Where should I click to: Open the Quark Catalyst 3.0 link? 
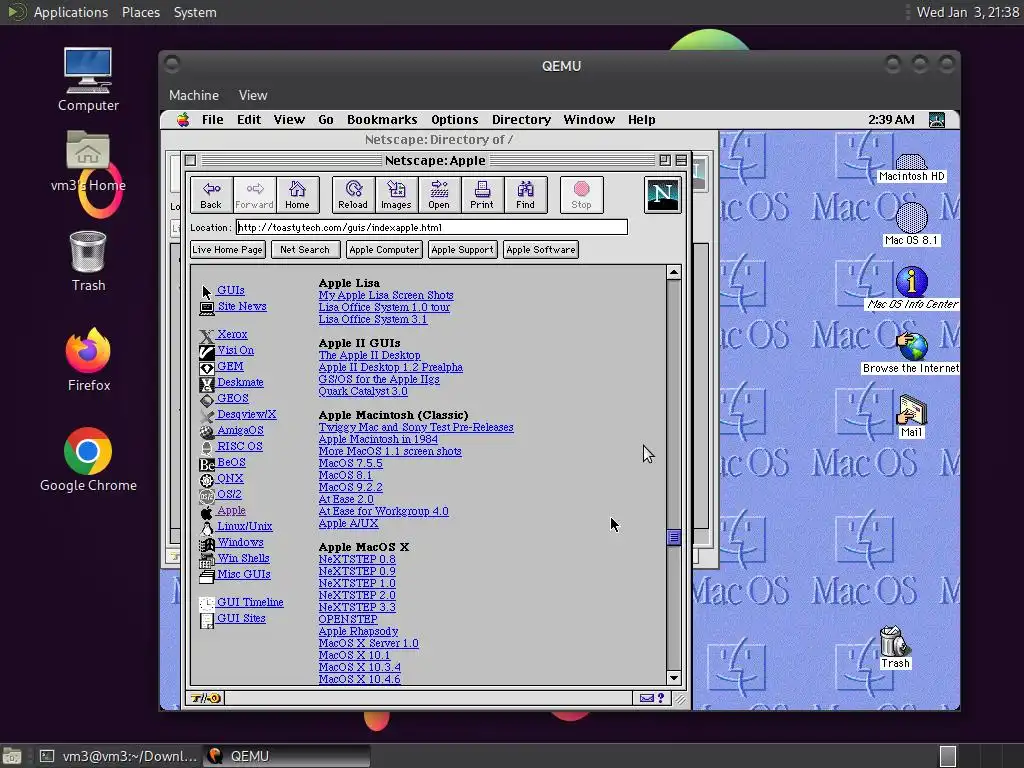363,391
